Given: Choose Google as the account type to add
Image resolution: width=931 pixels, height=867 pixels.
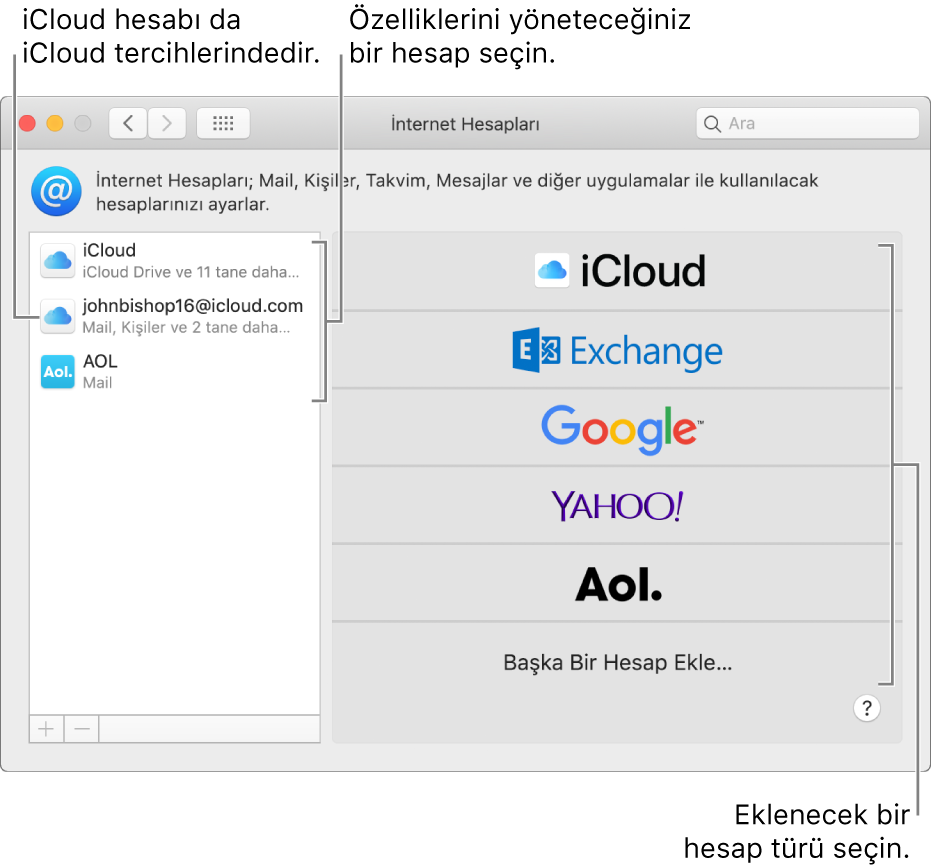Looking at the screenshot, I should tap(617, 428).
